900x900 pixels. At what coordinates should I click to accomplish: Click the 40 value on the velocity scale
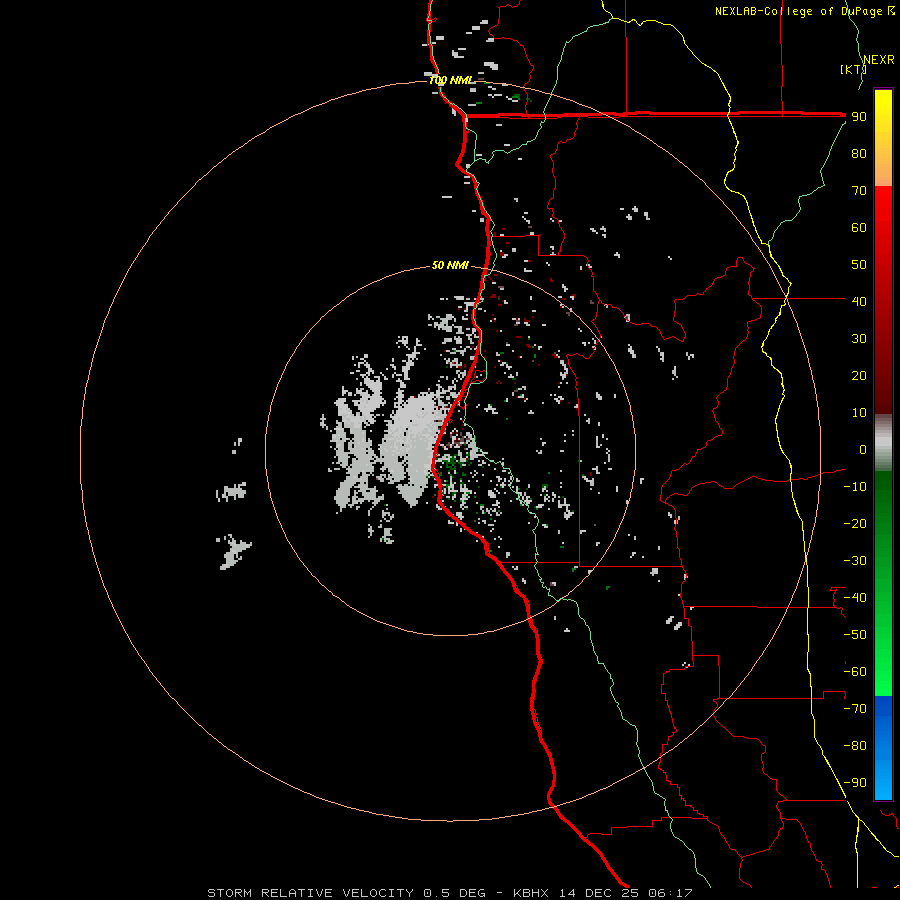859,301
